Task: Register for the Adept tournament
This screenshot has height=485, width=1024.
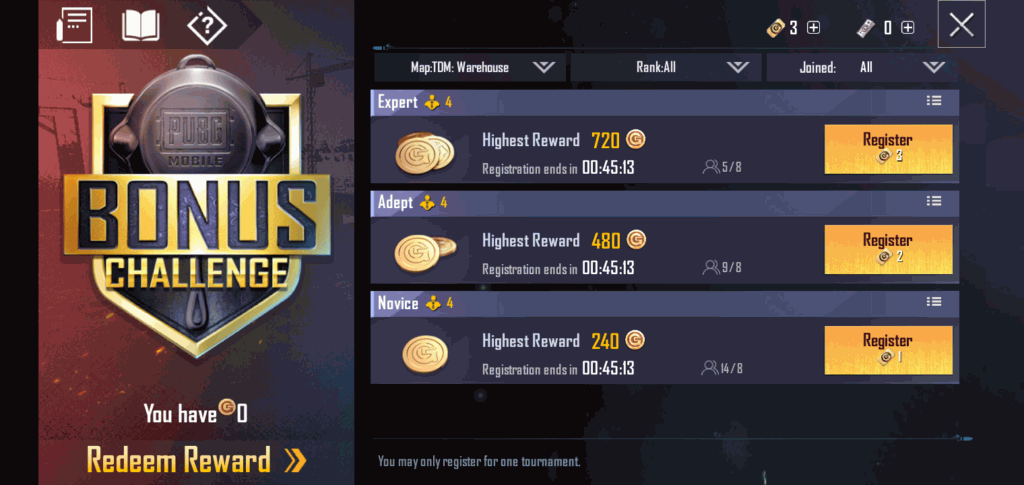Action: pos(888,250)
